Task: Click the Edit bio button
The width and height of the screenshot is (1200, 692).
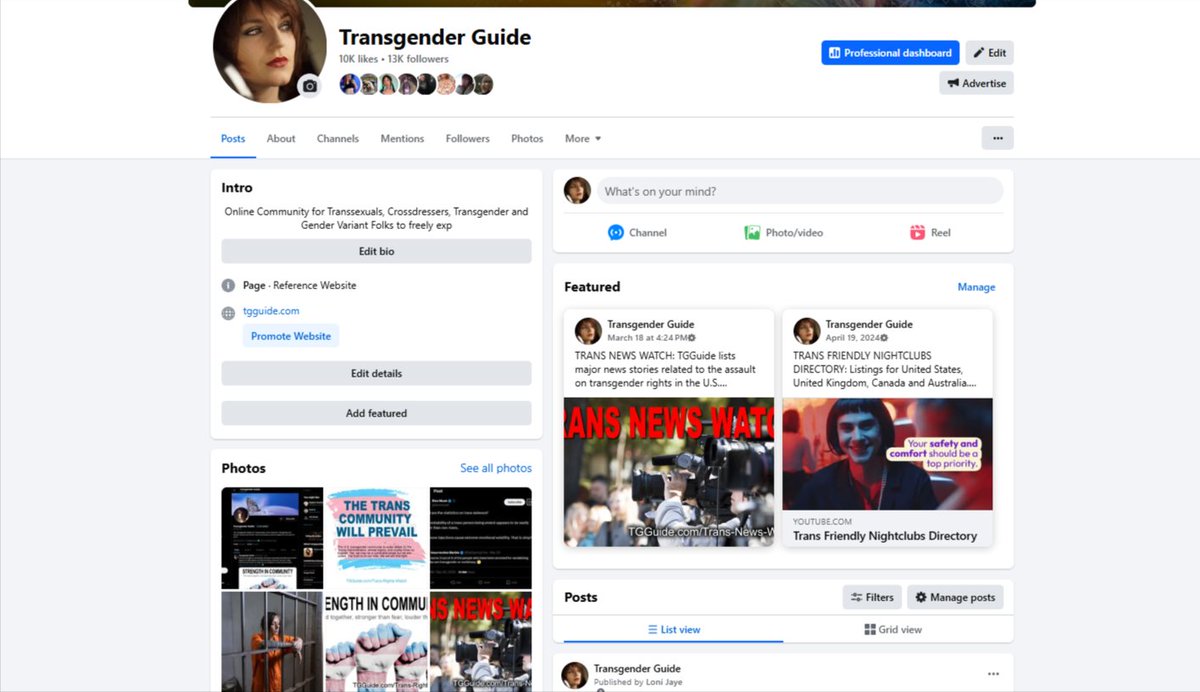Action: [x=376, y=251]
